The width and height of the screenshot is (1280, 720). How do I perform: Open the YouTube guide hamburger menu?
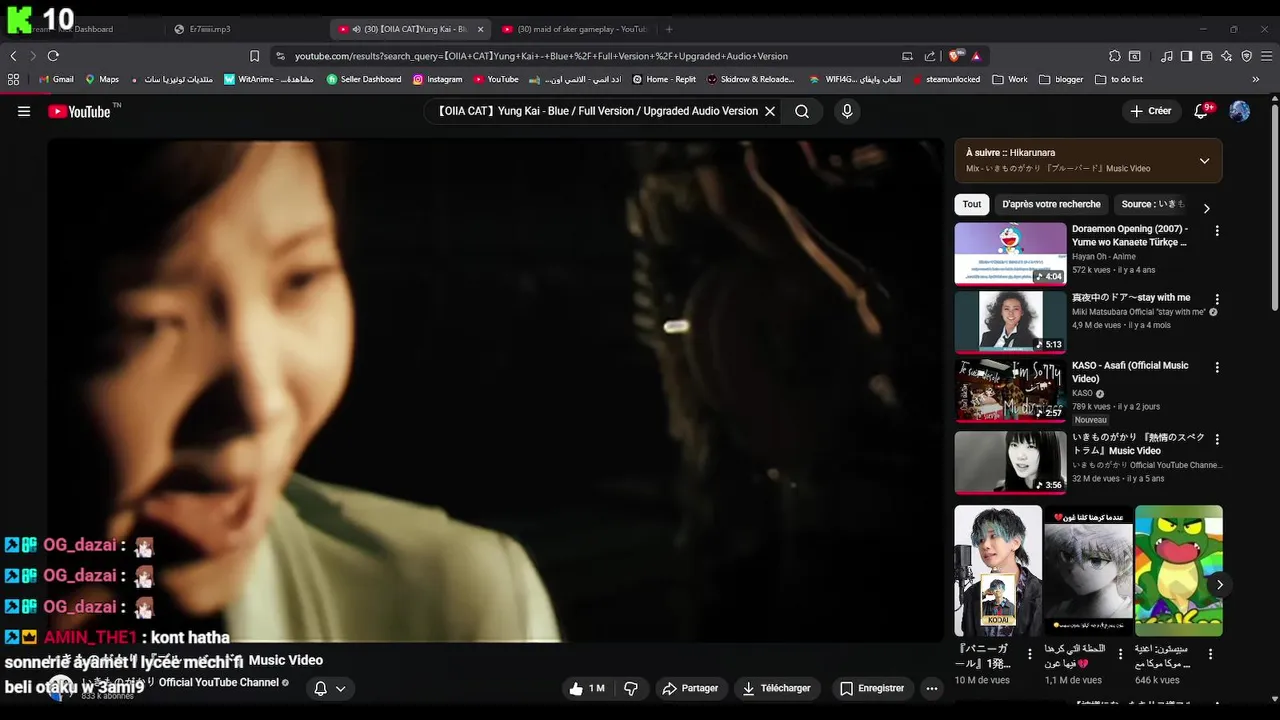24,111
